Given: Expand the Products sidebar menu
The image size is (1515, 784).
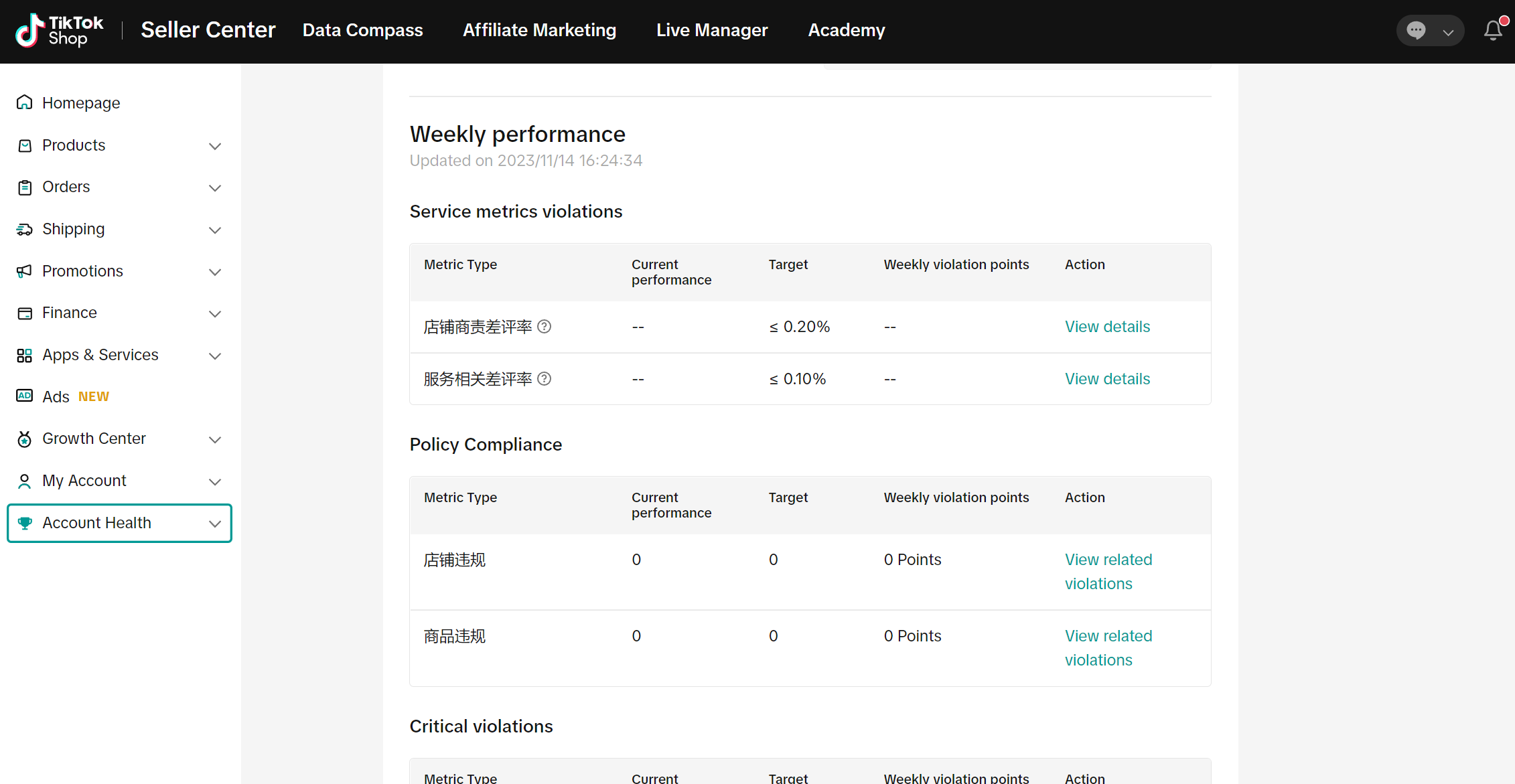Looking at the screenshot, I should tap(215, 146).
